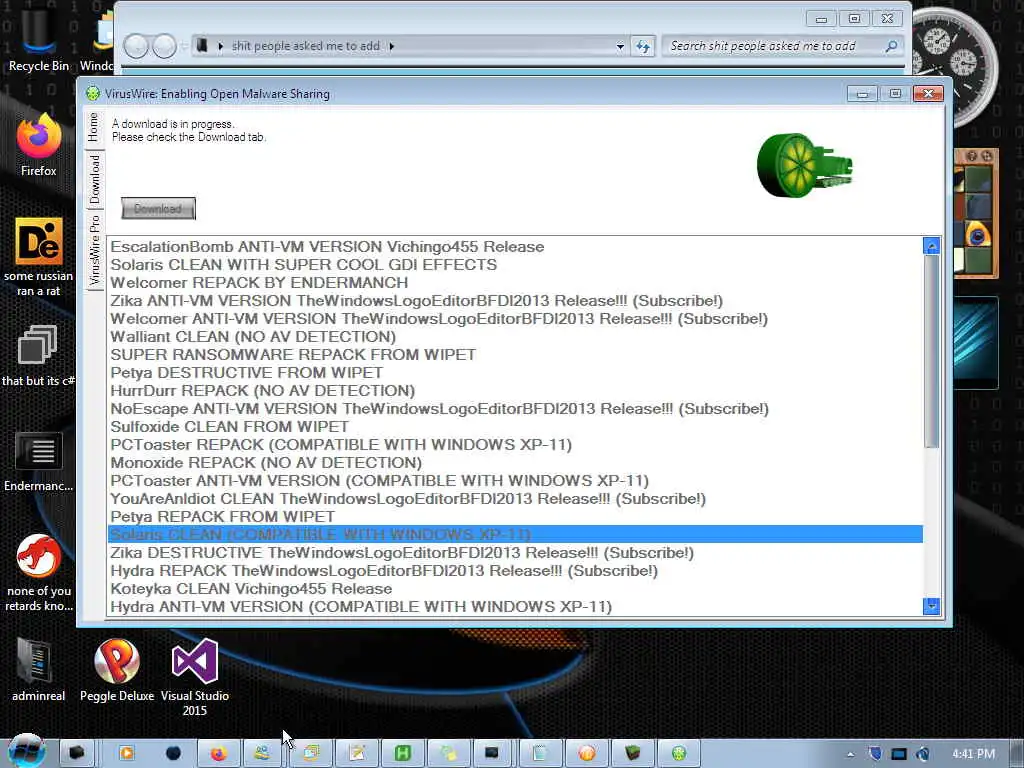Select the 'some russian ran a rat' desktop icon

(x=39, y=257)
